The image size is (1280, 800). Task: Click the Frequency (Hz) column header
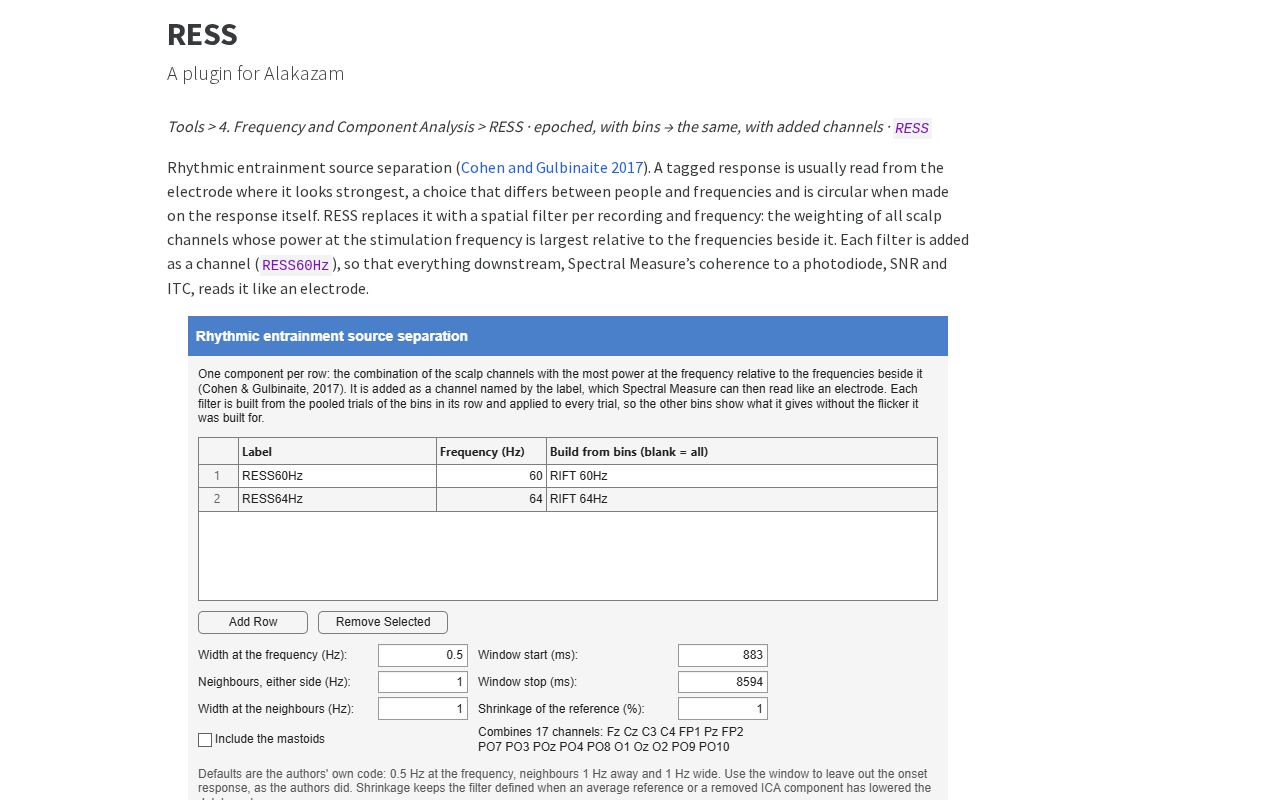pos(491,452)
